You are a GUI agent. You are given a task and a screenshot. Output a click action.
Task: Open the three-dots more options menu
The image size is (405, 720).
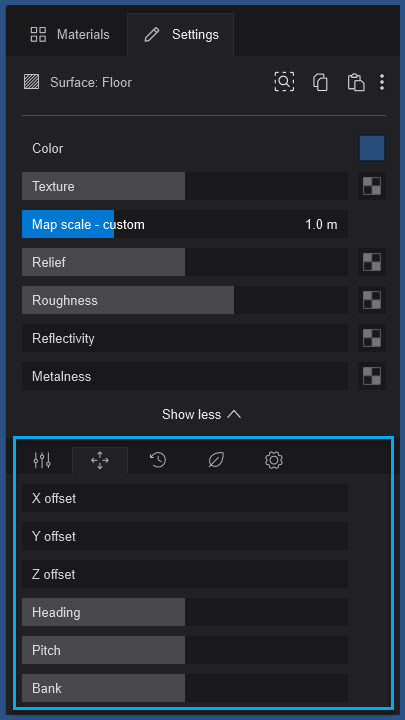pos(382,82)
